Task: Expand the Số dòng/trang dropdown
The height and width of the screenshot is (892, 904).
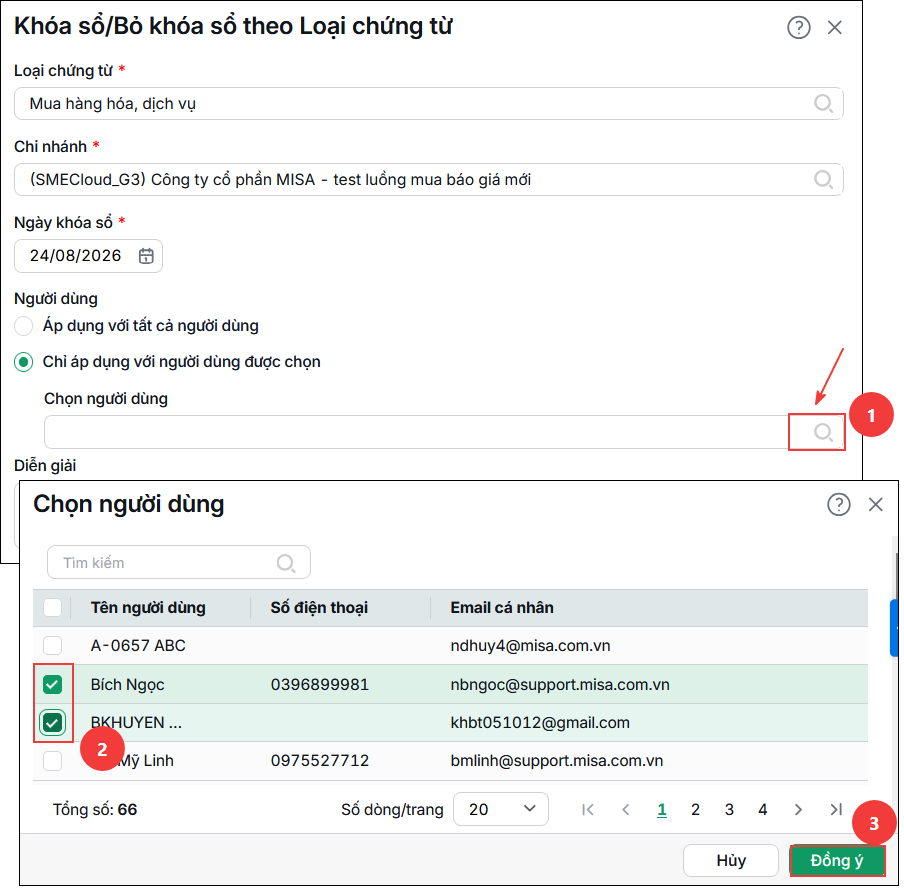Action: click(500, 809)
